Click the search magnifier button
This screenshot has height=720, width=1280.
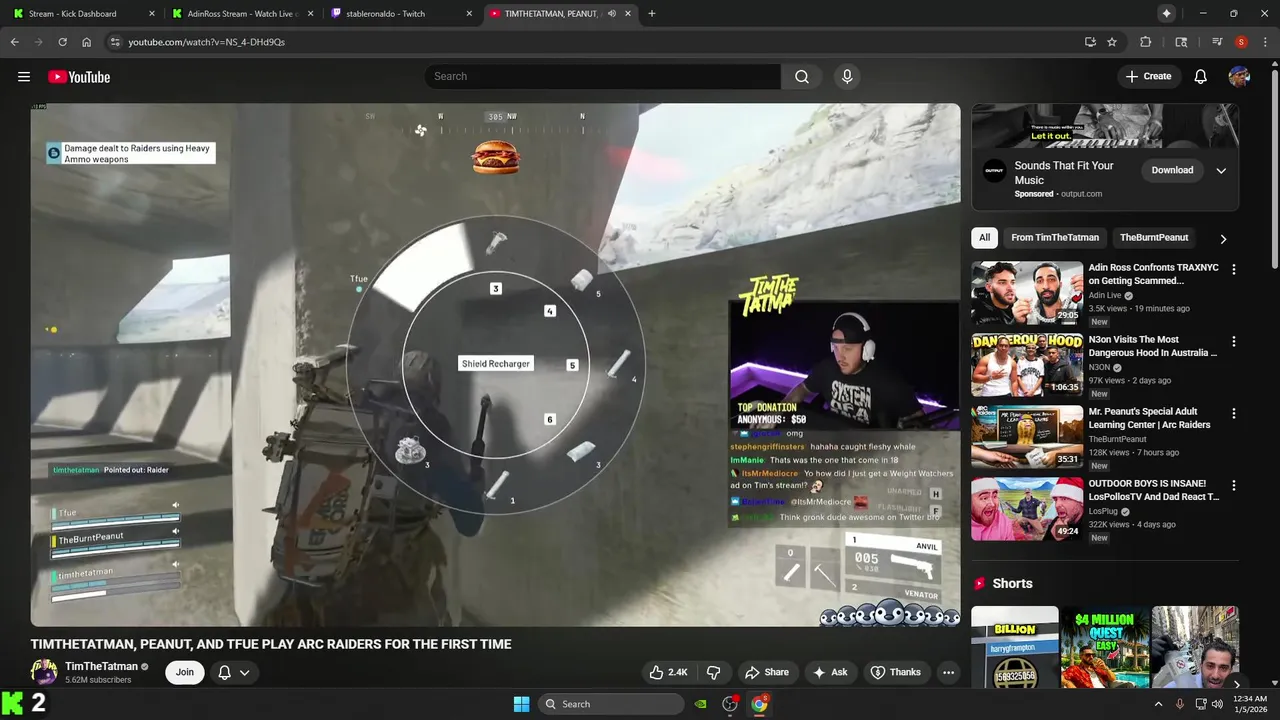[802, 77]
